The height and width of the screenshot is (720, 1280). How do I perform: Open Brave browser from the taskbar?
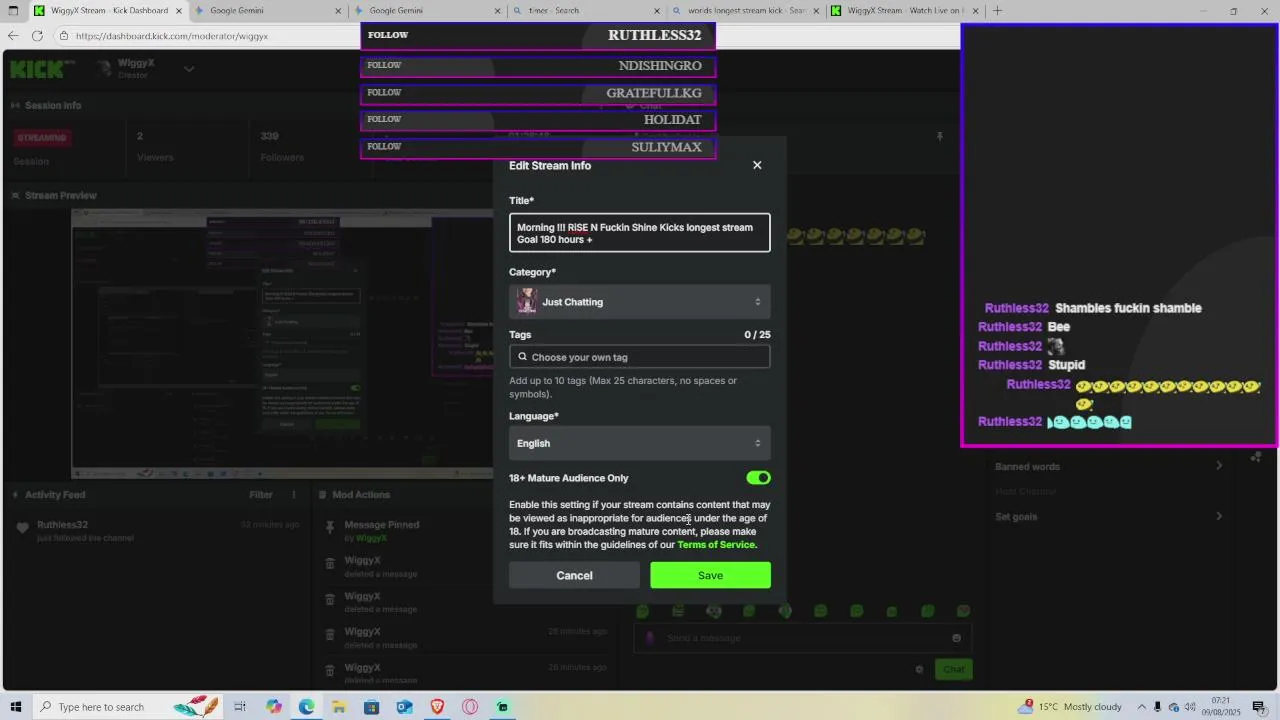tap(437, 707)
